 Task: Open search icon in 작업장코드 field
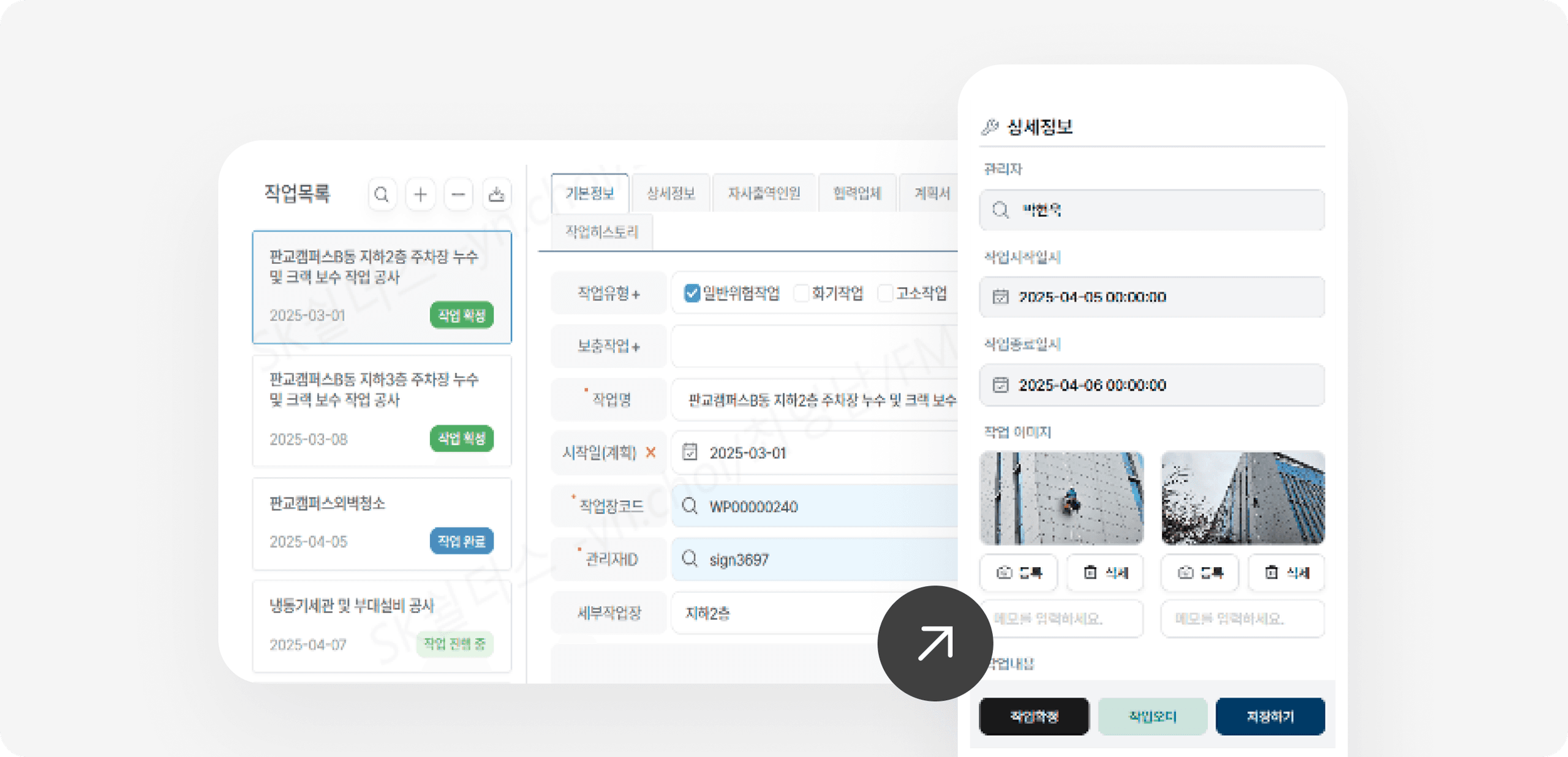coord(691,507)
